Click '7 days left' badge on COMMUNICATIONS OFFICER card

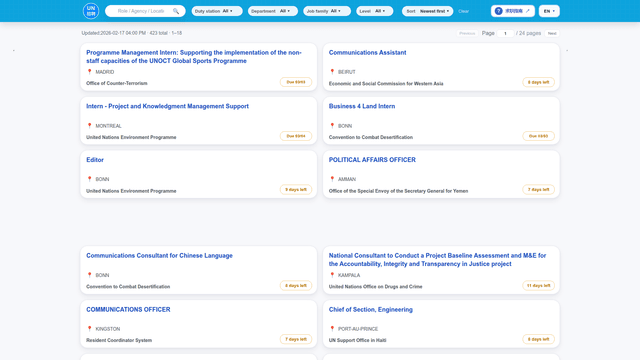pos(296,339)
